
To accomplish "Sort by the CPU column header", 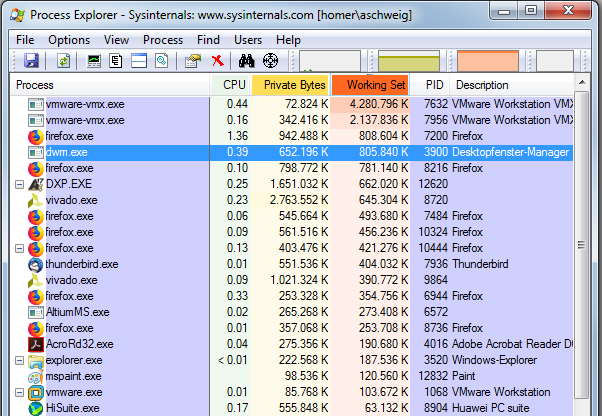I will pos(231,85).
